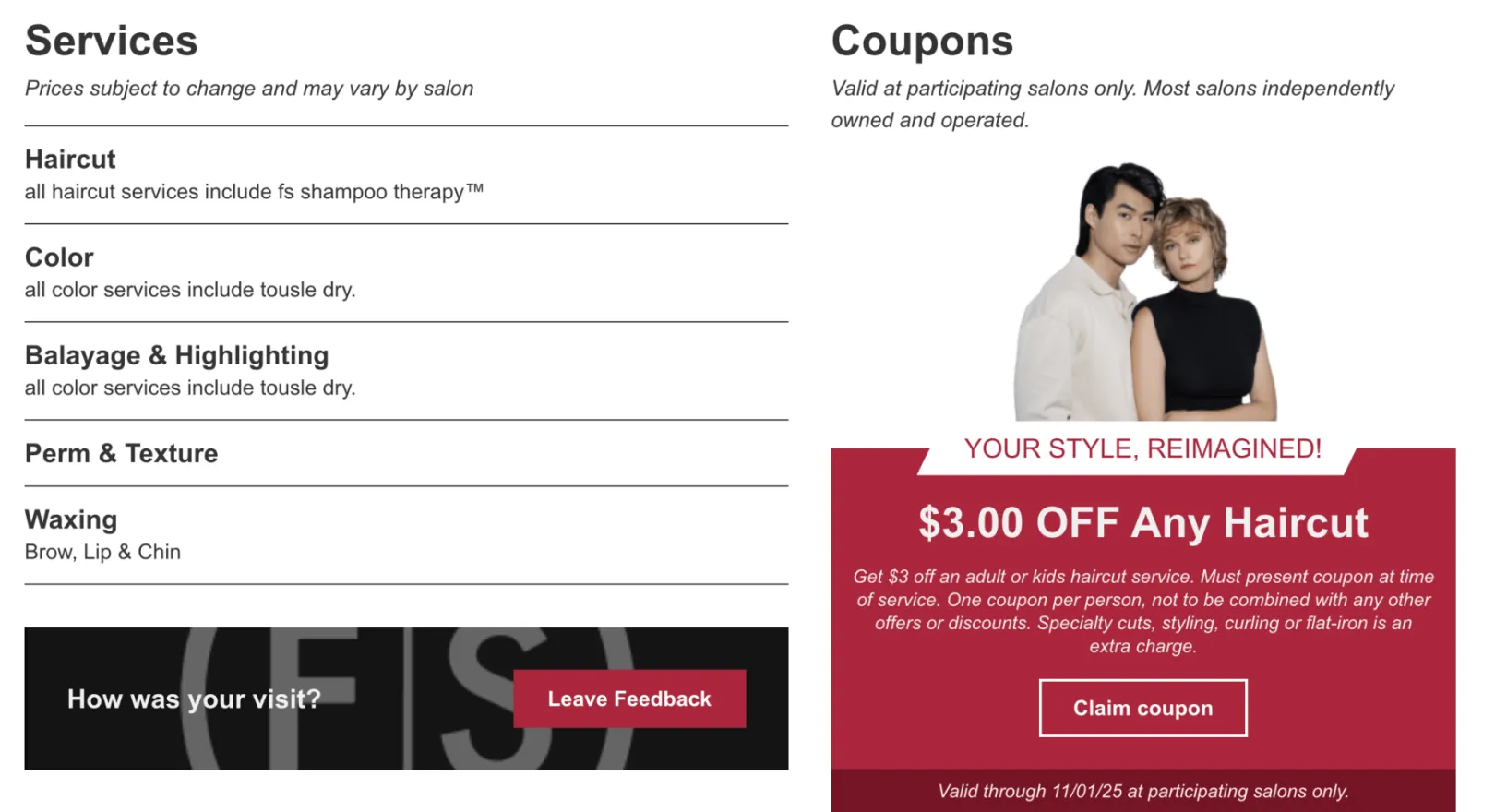This screenshot has height=812, width=1495.
Task: Expand the Haircut services section
Action: tap(70, 159)
